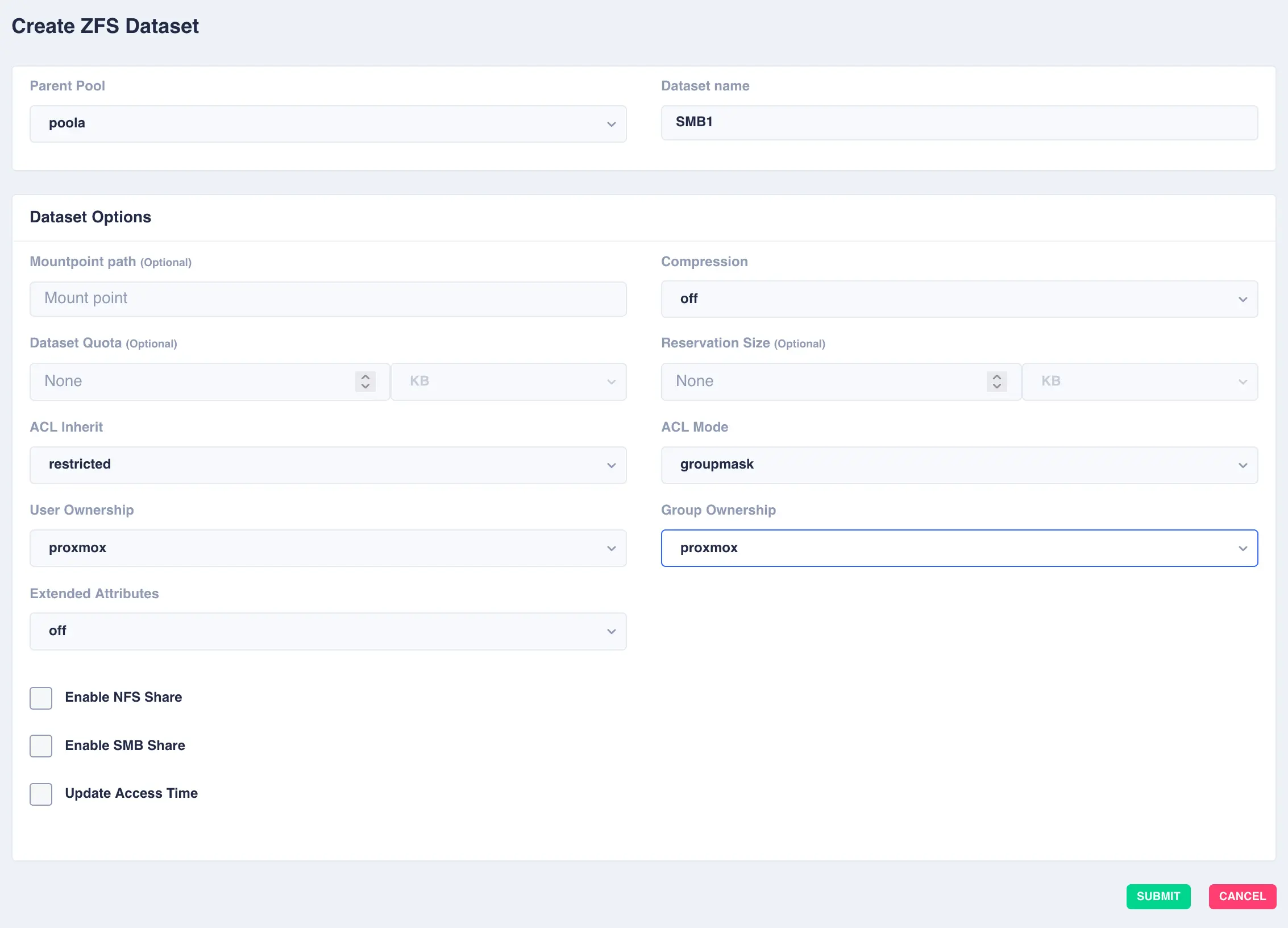Click the red CANCEL button
The height and width of the screenshot is (928, 1288).
(1243, 896)
